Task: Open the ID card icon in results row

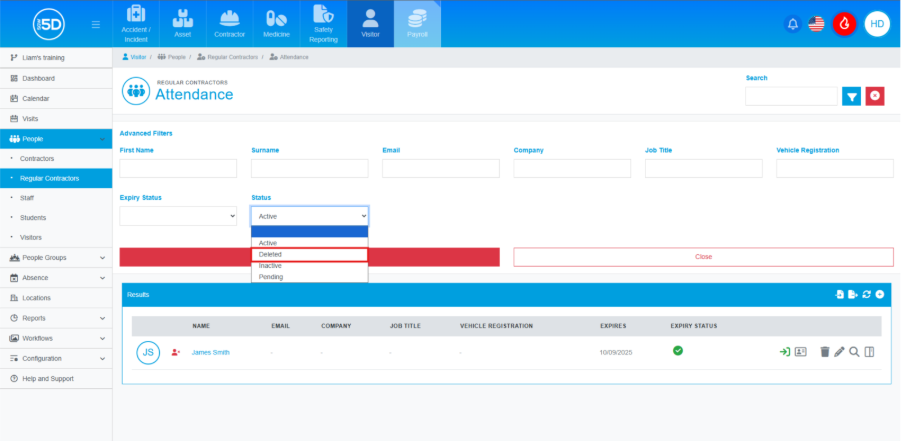Action: (x=800, y=352)
